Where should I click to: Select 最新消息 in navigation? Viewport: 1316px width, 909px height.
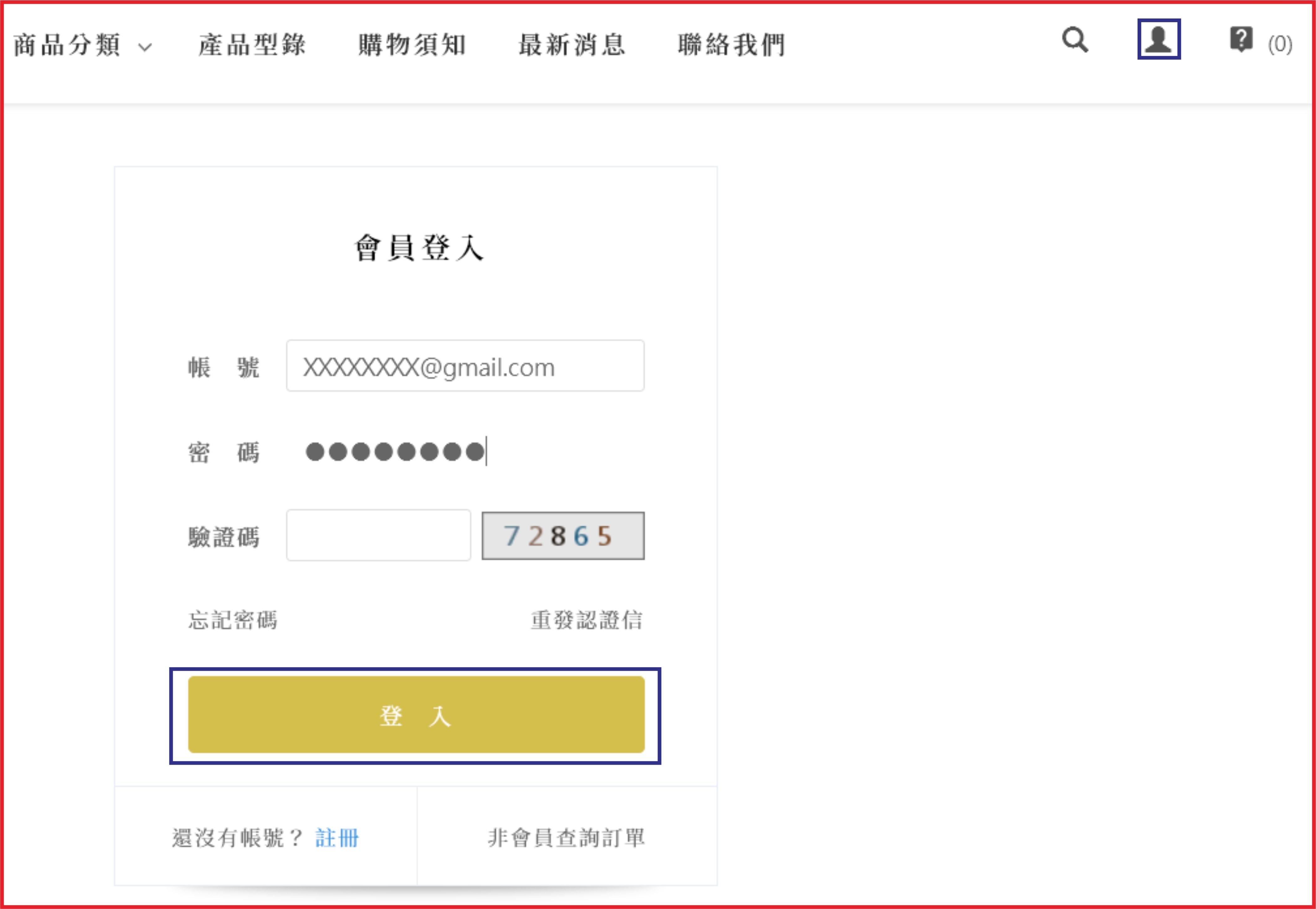(x=572, y=44)
